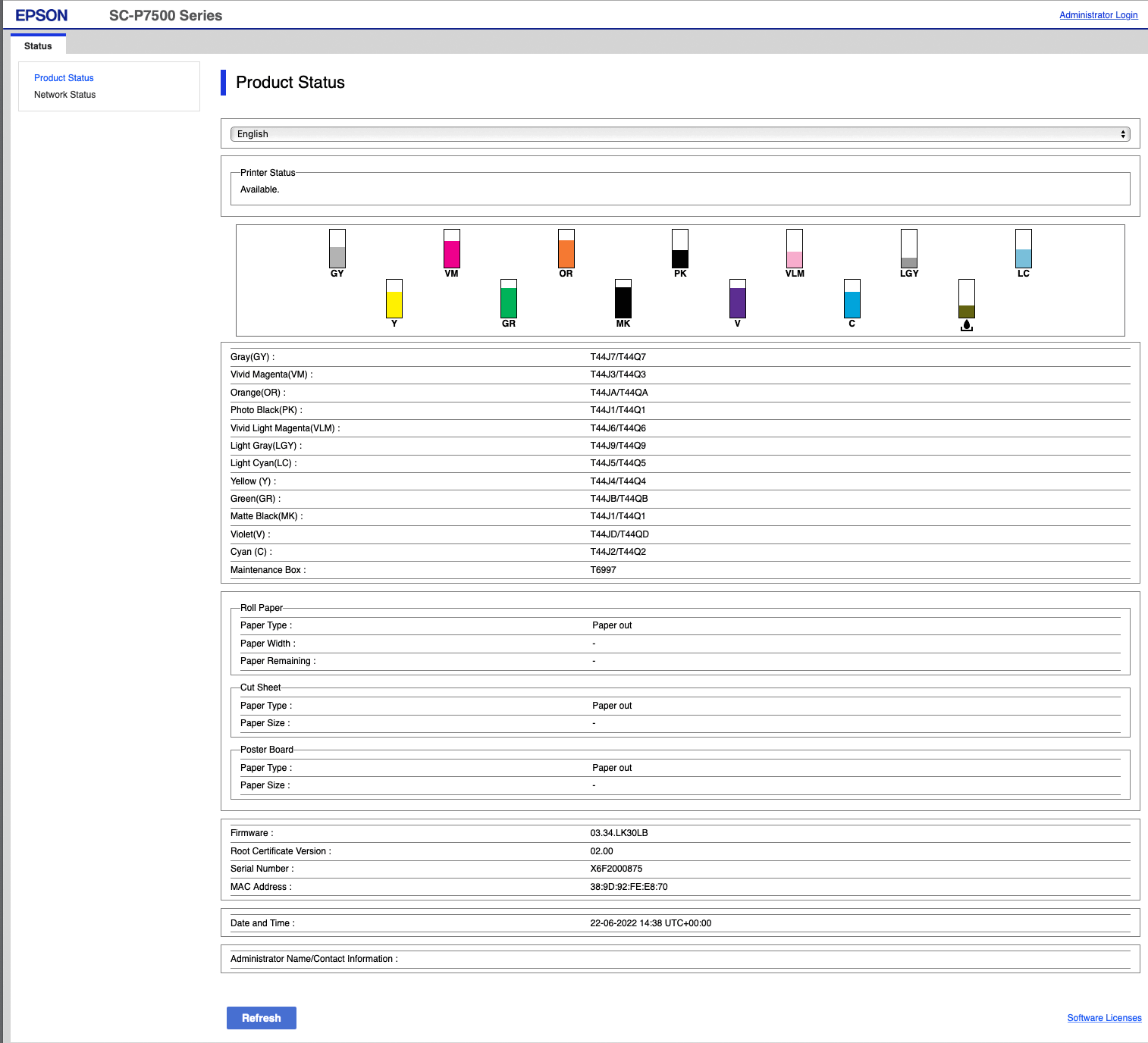Click the Photo Black (PK) ink icon
Screen dimensions: 1148x1043
(x=680, y=249)
